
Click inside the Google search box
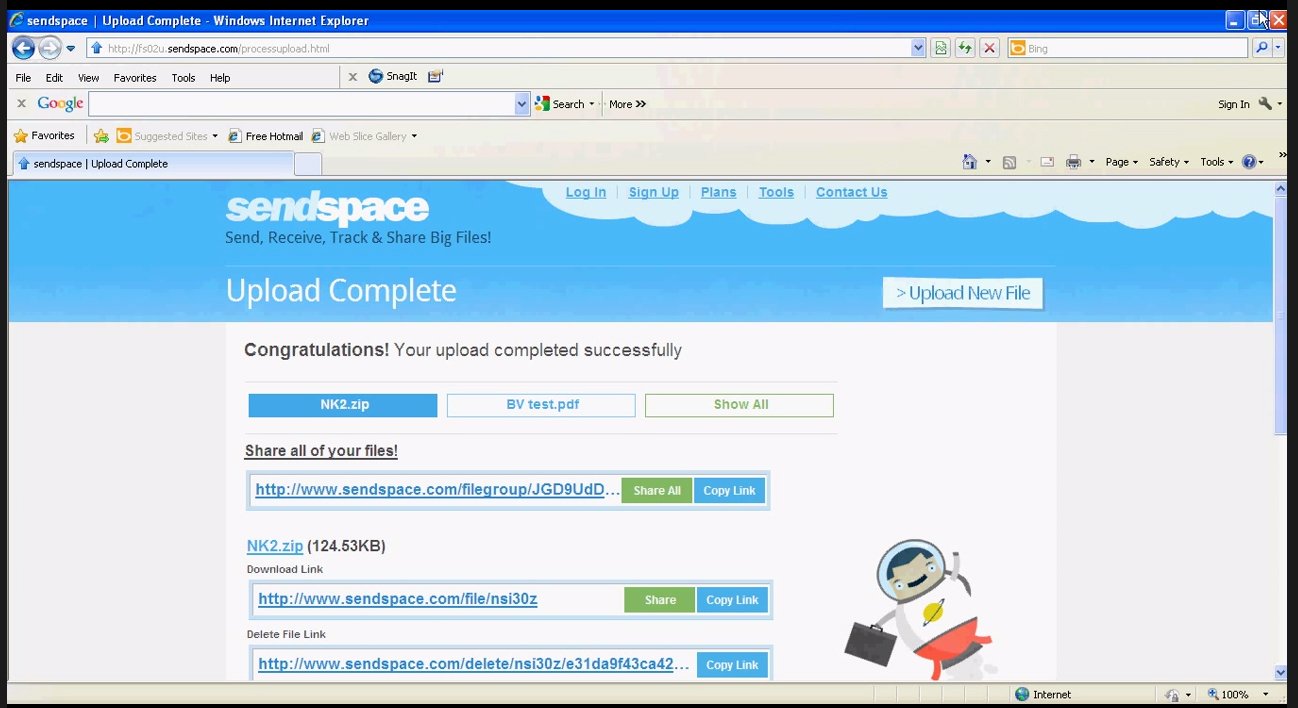[x=300, y=103]
